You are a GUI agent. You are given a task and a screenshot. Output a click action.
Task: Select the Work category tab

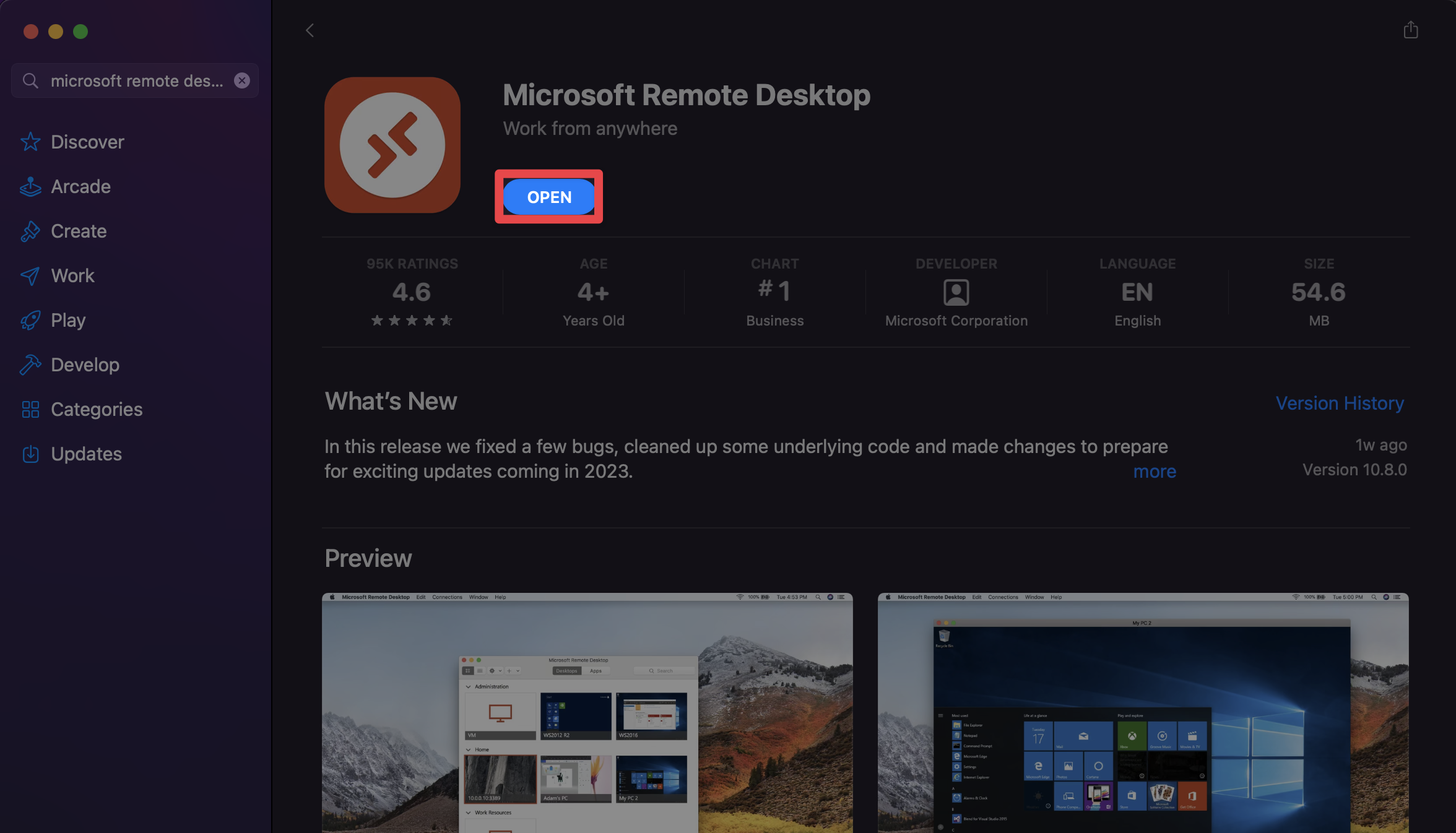click(72, 276)
